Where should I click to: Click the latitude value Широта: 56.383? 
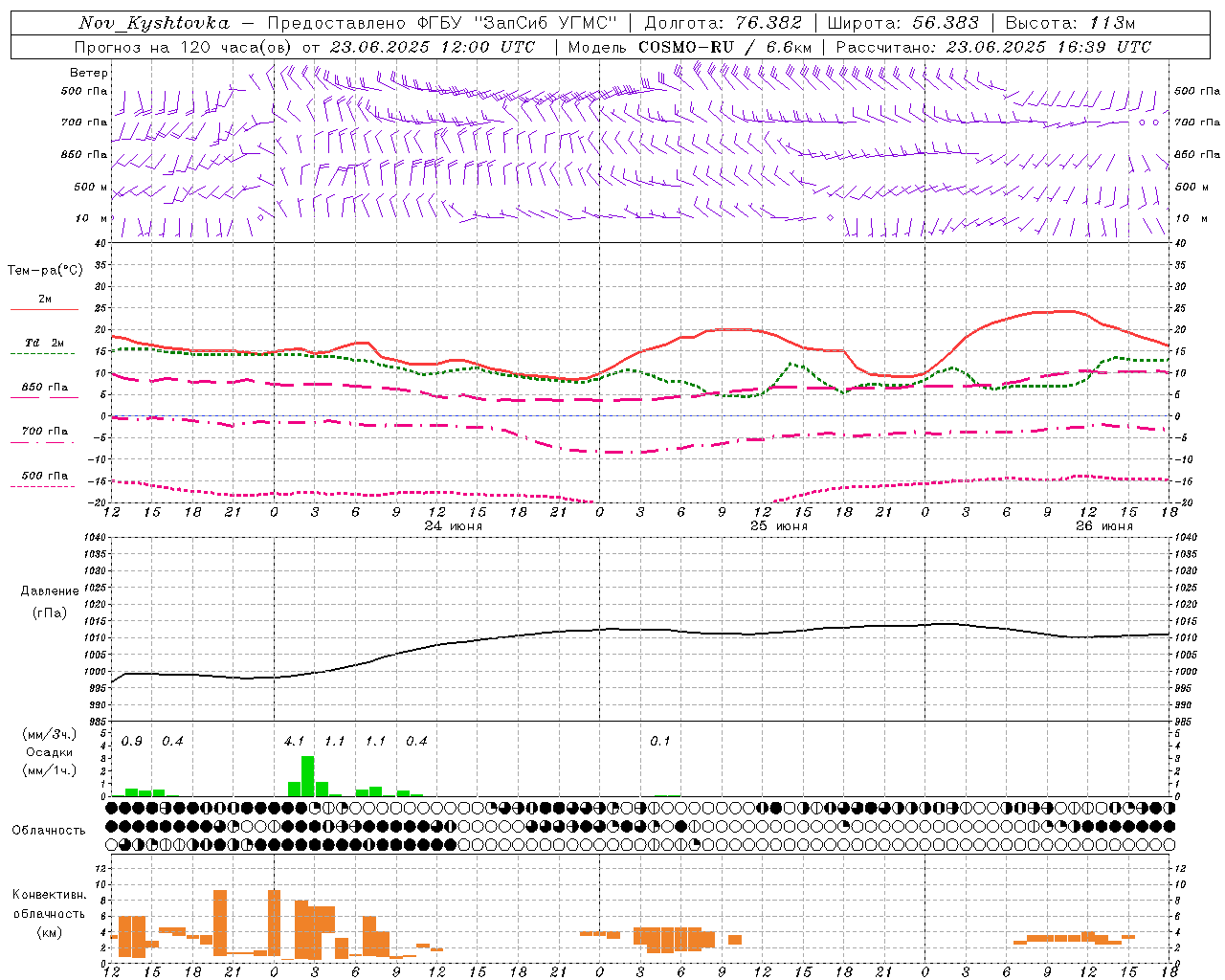(902, 23)
